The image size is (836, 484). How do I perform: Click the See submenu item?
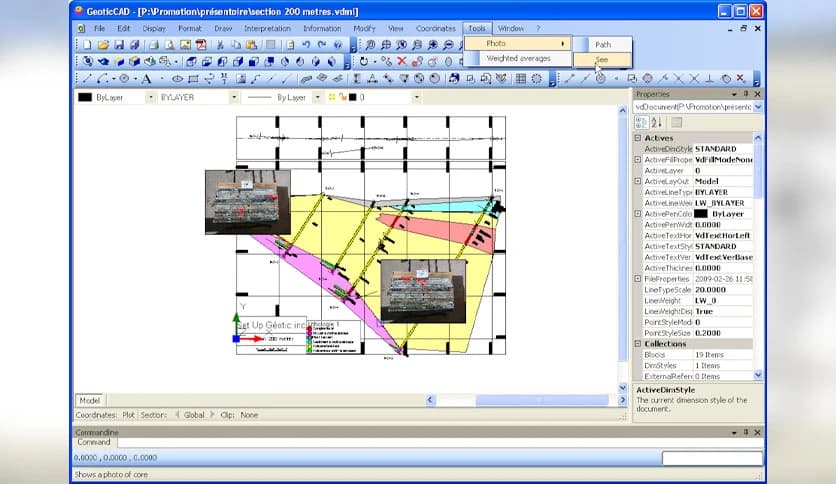(x=603, y=60)
